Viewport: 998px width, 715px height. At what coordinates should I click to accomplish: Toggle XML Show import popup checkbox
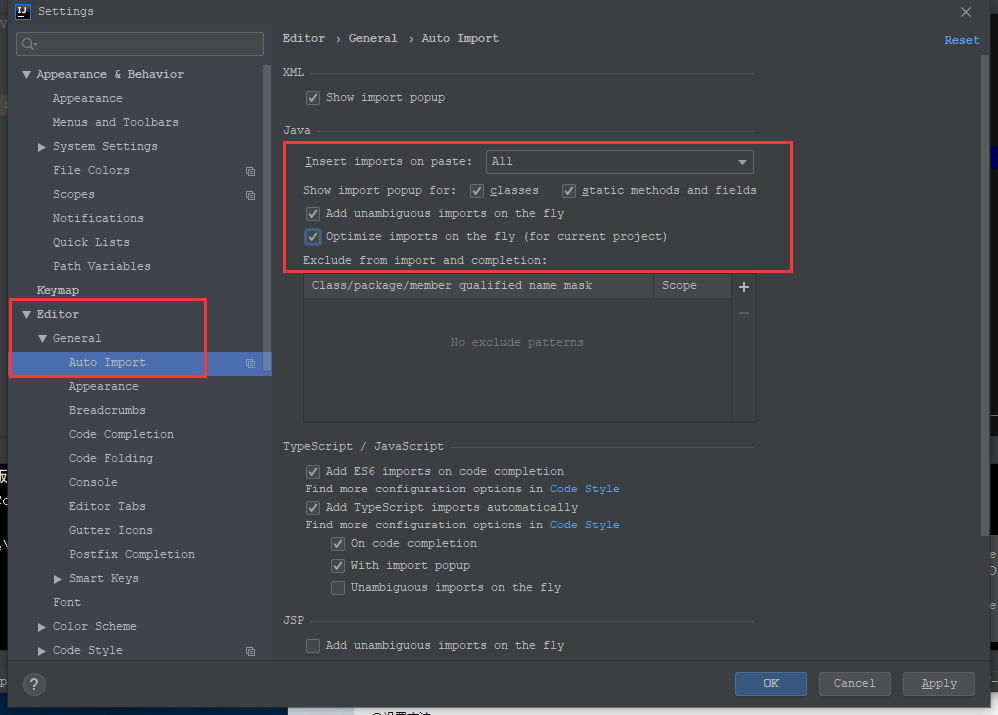pos(313,98)
